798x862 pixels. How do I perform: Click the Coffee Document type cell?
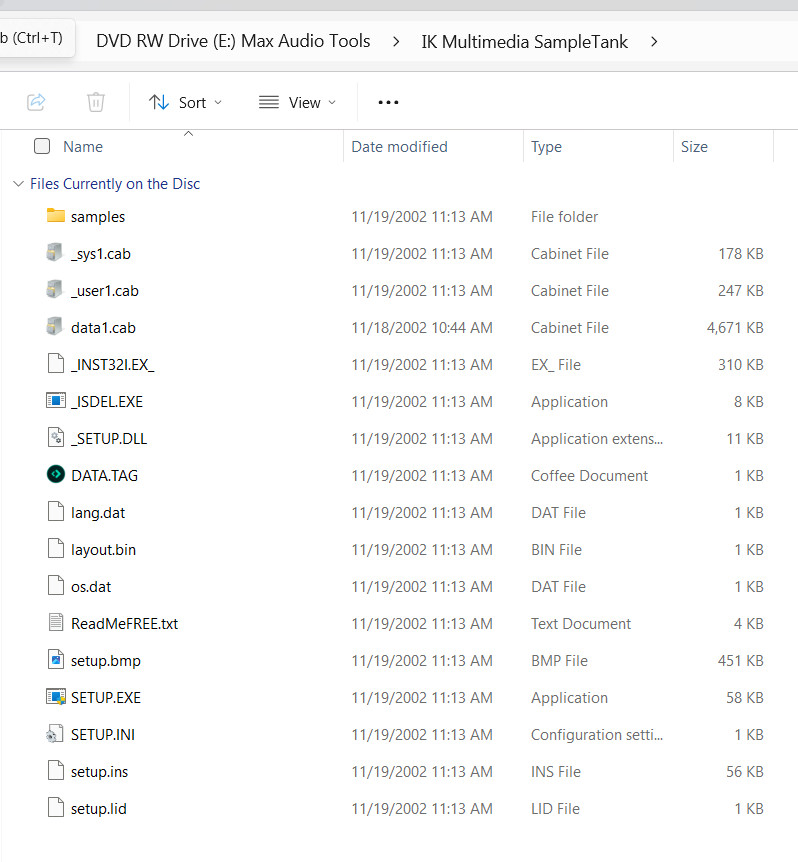click(x=589, y=476)
